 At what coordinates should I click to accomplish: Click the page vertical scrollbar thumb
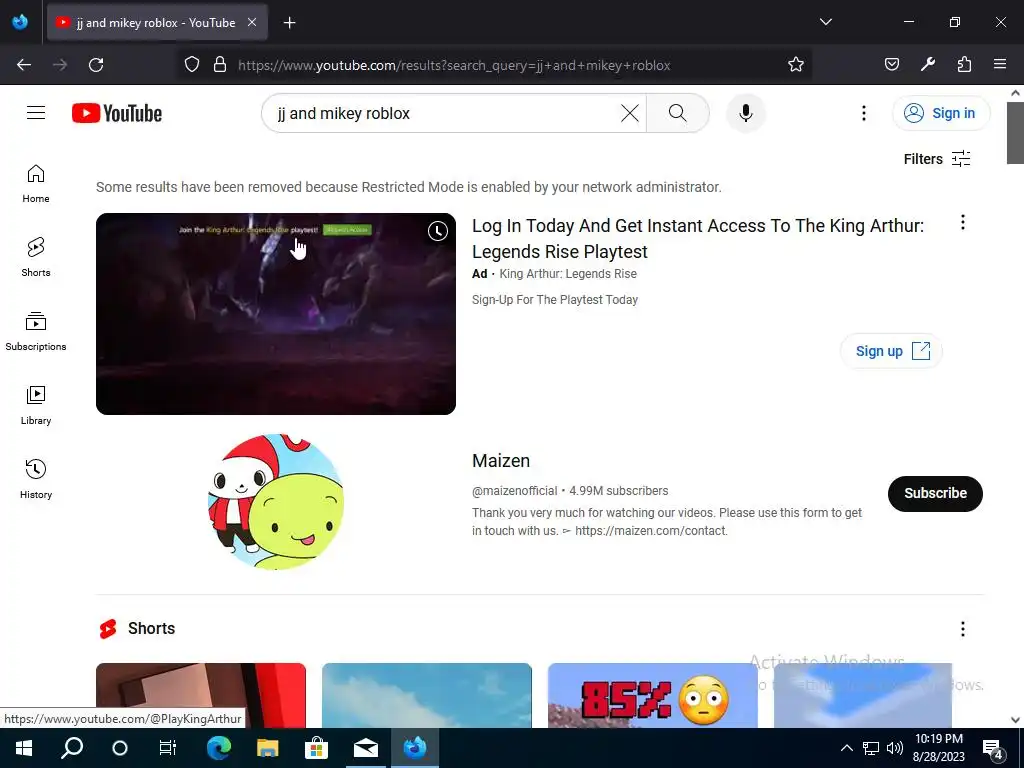coord(1015,133)
